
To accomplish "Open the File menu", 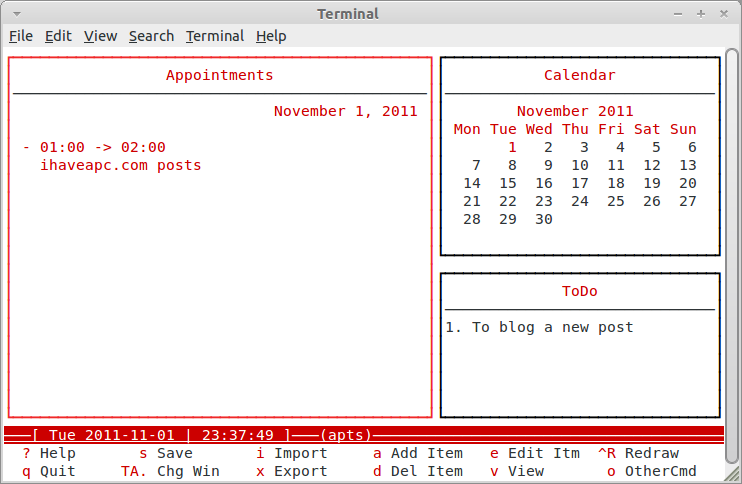I will [21, 36].
